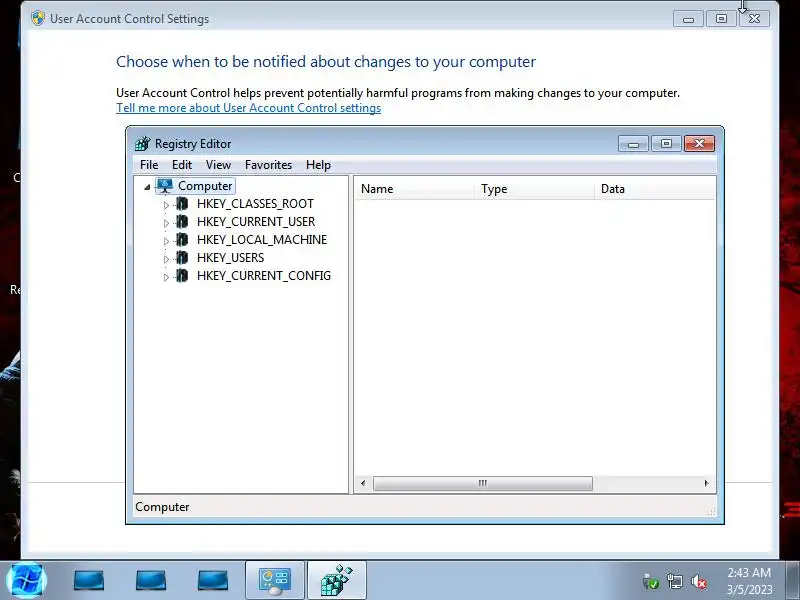
Task: Expand HKEY_LOCAL_MACHINE key arrow
Action: click(x=166, y=241)
